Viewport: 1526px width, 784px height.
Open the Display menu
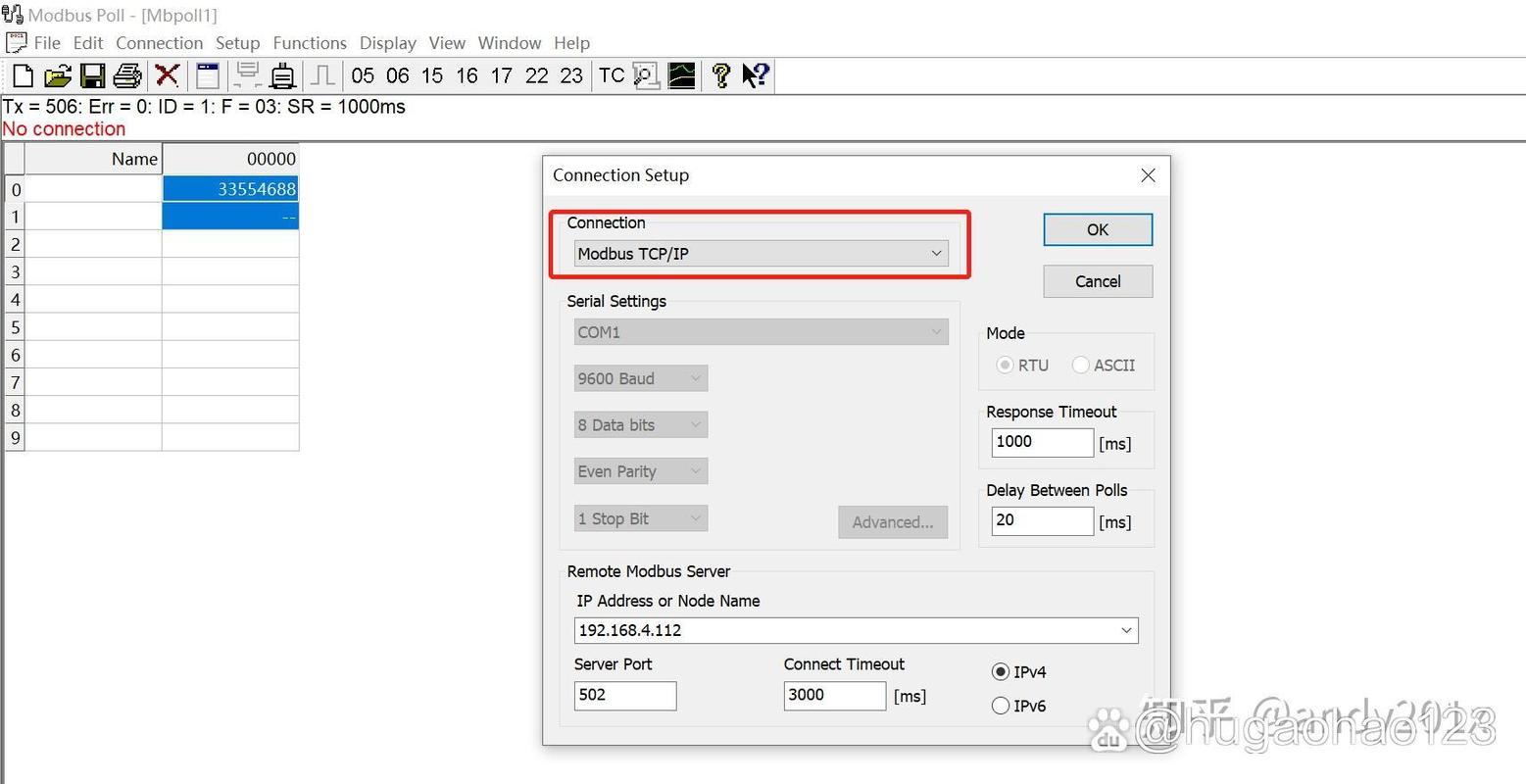pos(387,43)
